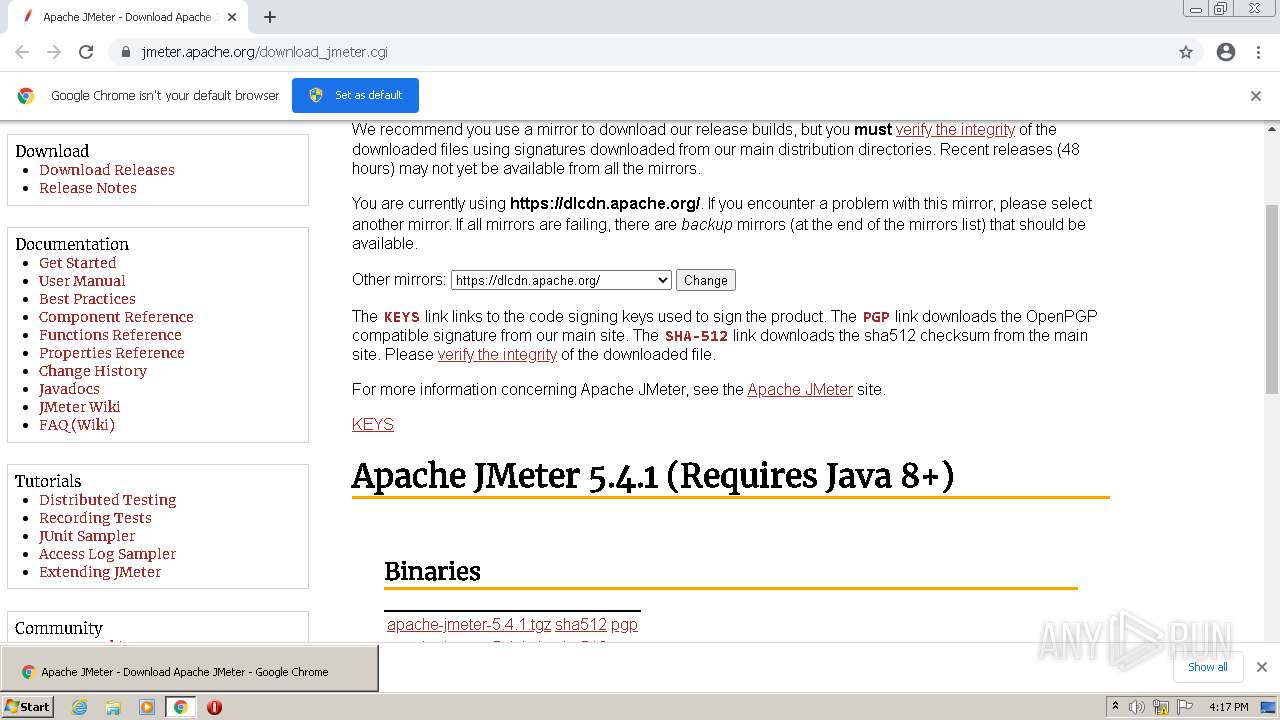This screenshot has width=1280, height=720.
Task: Show hidden tray icons arrow
Action: pyautogui.click(x=1115, y=706)
